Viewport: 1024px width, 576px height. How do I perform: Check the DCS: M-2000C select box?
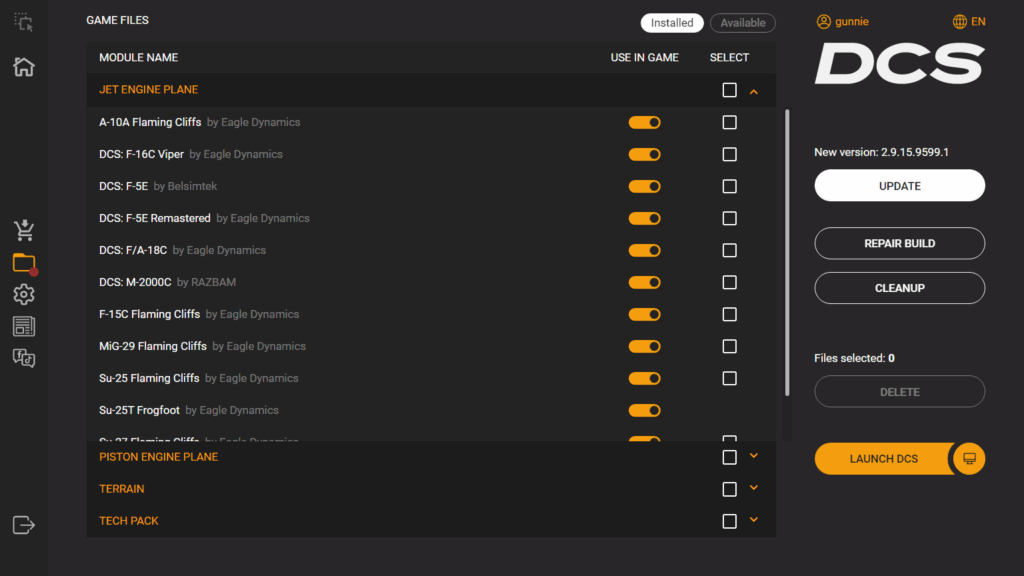pyautogui.click(x=729, y=282)
